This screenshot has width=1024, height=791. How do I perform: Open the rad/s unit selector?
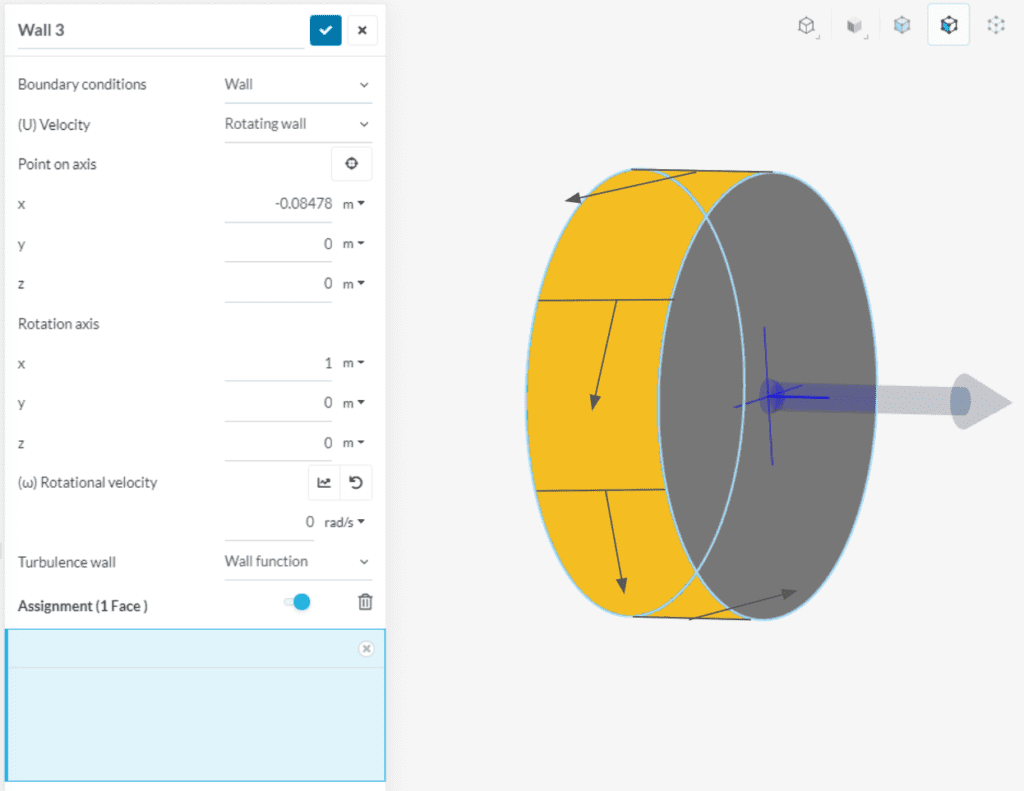[345, 521]
